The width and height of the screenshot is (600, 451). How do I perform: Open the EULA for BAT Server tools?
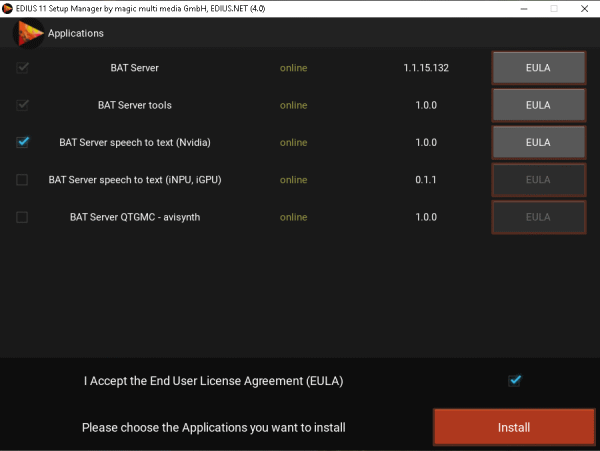click(538, 105)
